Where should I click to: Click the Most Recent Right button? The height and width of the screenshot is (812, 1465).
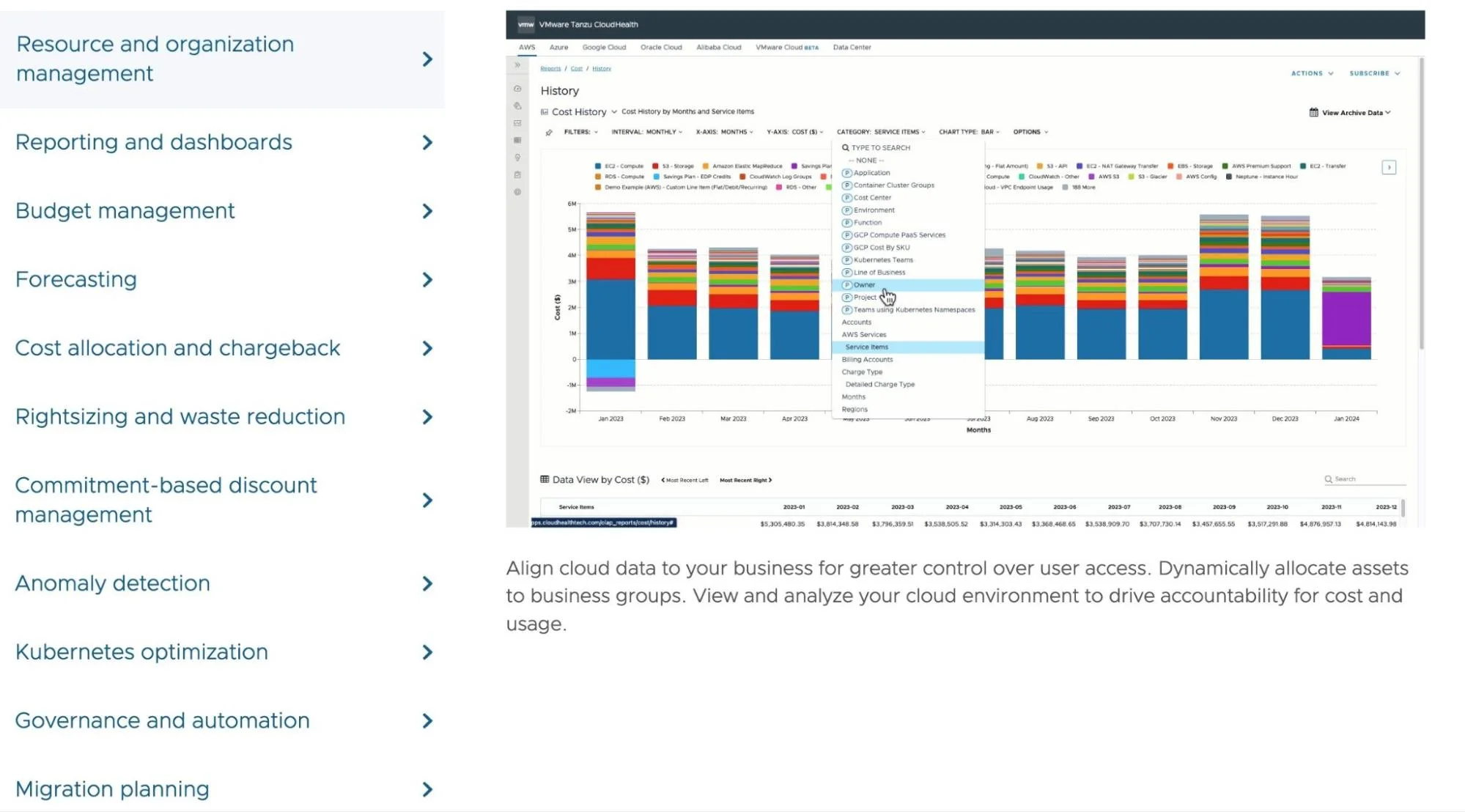click(745, 481)
